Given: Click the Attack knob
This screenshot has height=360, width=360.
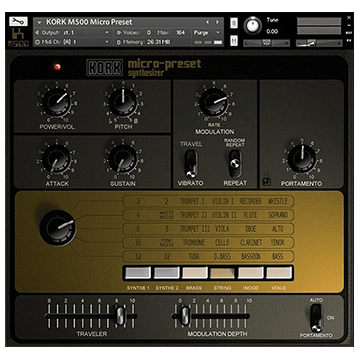Looking at the screenshot, I should tap(57, 159).
